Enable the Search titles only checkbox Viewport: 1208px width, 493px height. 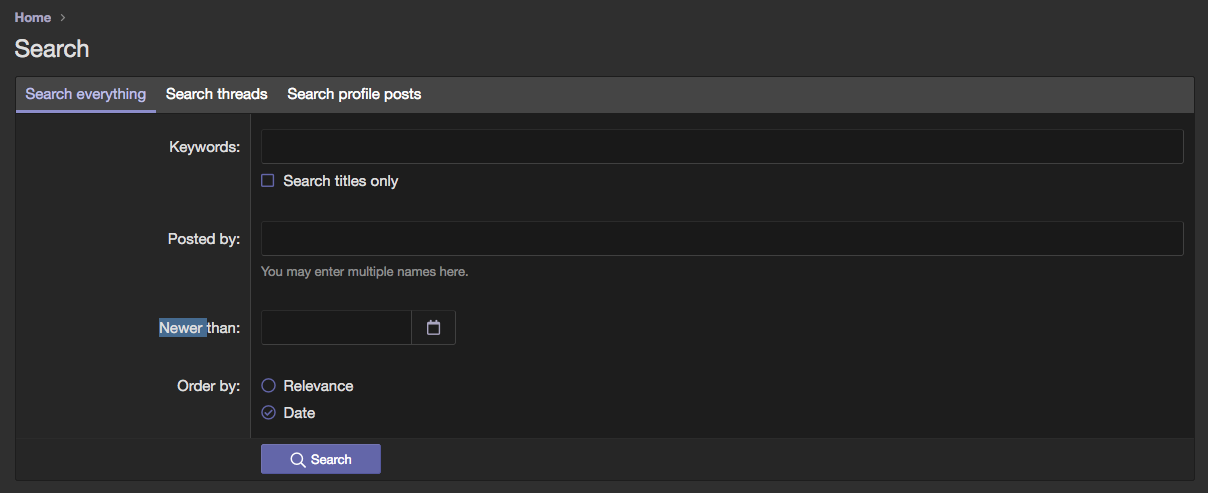pyautogui.click(x=268, y=181)
